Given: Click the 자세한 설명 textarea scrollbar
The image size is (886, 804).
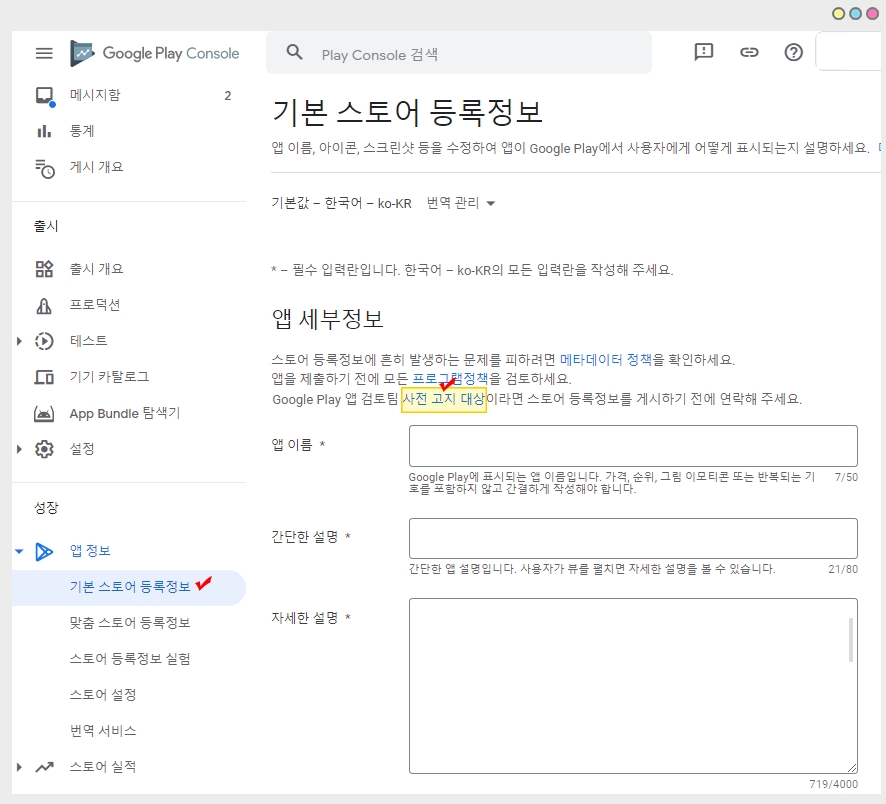Looking at the screenshot, I should pos(851,640).
